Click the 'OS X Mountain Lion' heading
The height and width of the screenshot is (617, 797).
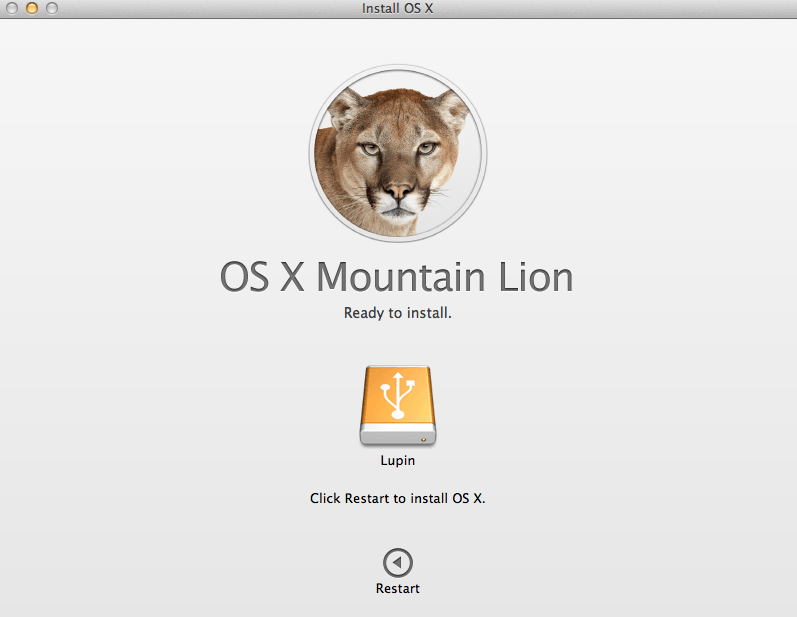[x=397, y=278]
